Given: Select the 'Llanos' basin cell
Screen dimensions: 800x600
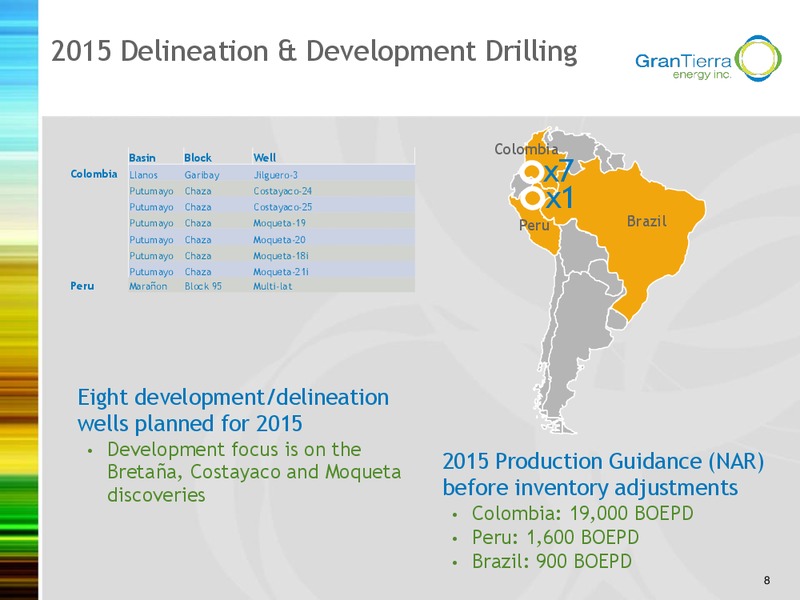Looking at the screenshot, I should 143,175.
